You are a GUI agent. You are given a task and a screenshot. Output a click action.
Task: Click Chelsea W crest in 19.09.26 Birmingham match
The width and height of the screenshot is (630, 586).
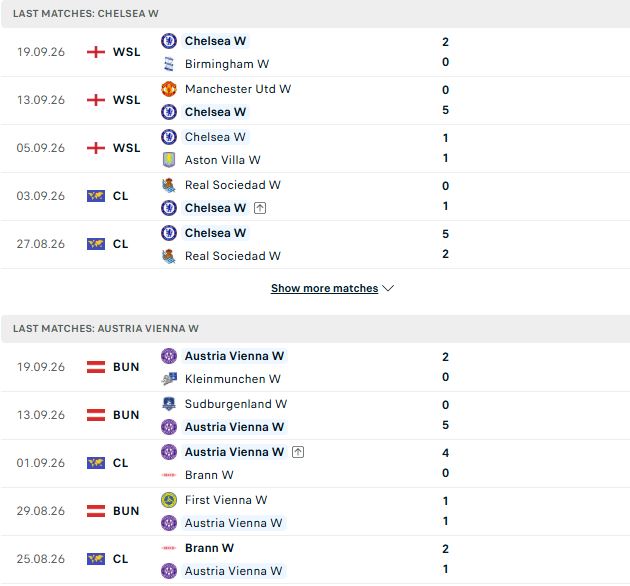coord(169,41)
